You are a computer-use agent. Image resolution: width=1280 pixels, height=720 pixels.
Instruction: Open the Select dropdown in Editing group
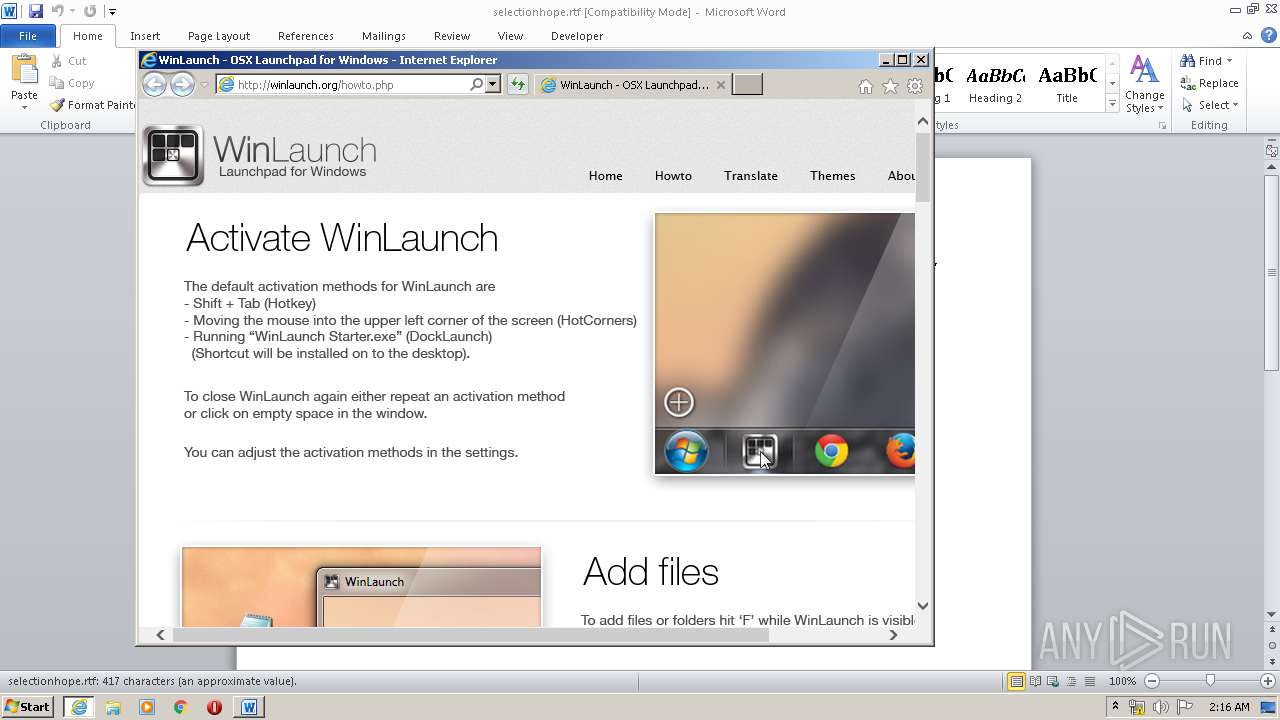pyautogui.click(x=1209, y=105)
